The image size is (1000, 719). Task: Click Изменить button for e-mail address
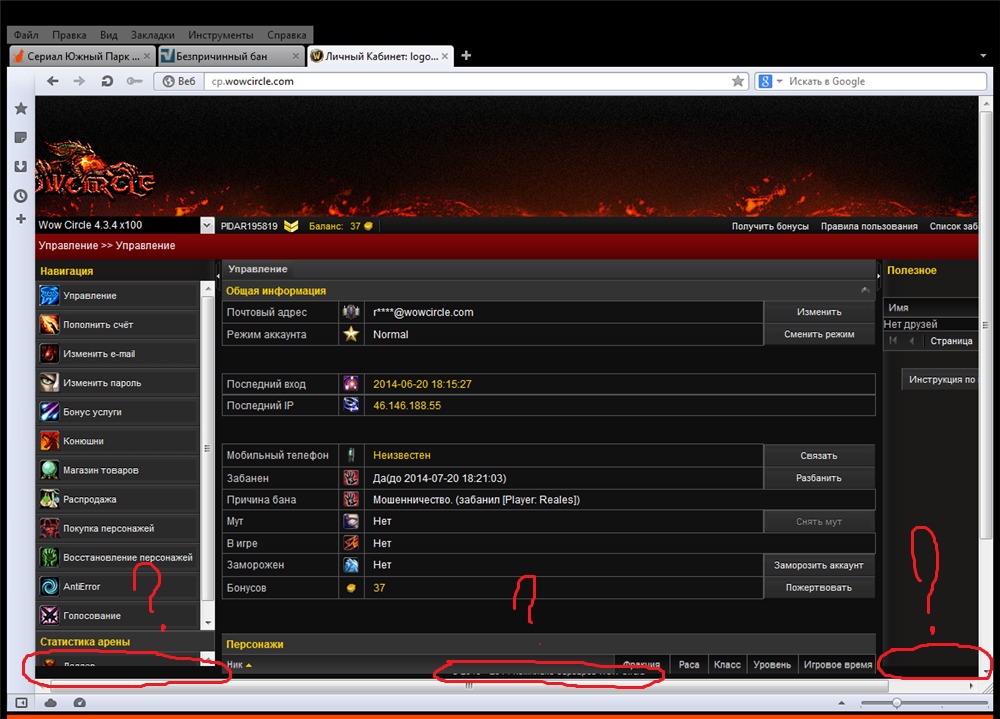(819, 312)
